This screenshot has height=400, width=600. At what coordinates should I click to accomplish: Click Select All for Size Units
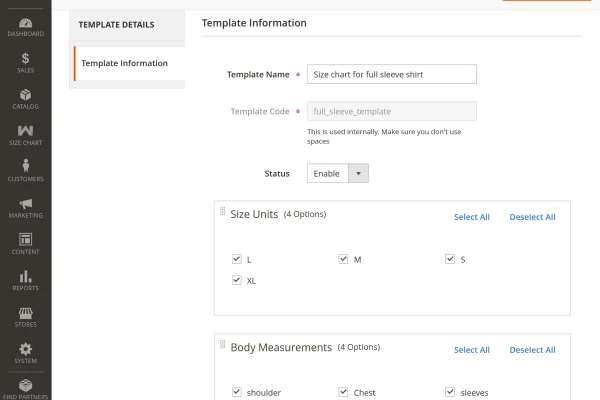(x=471, y=217)
